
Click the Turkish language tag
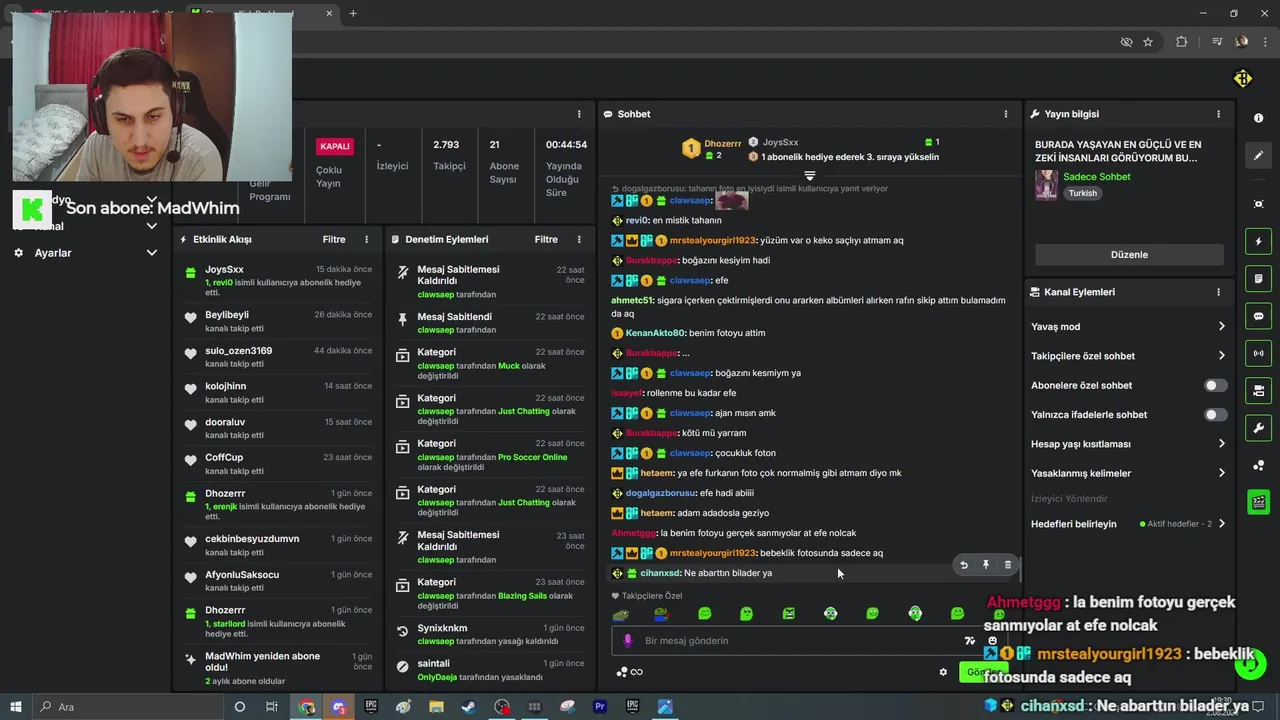click(x=1082, y=193)
